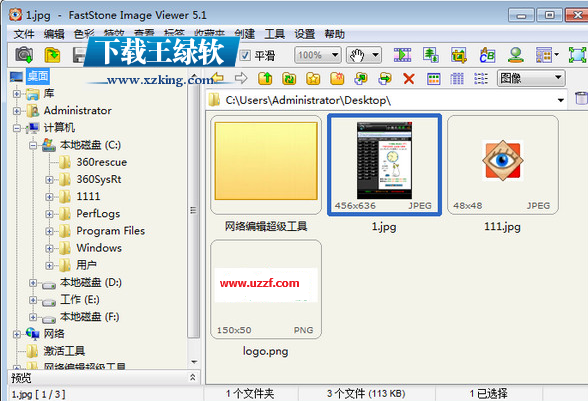Expand the 网络 network node

point(16,334)
